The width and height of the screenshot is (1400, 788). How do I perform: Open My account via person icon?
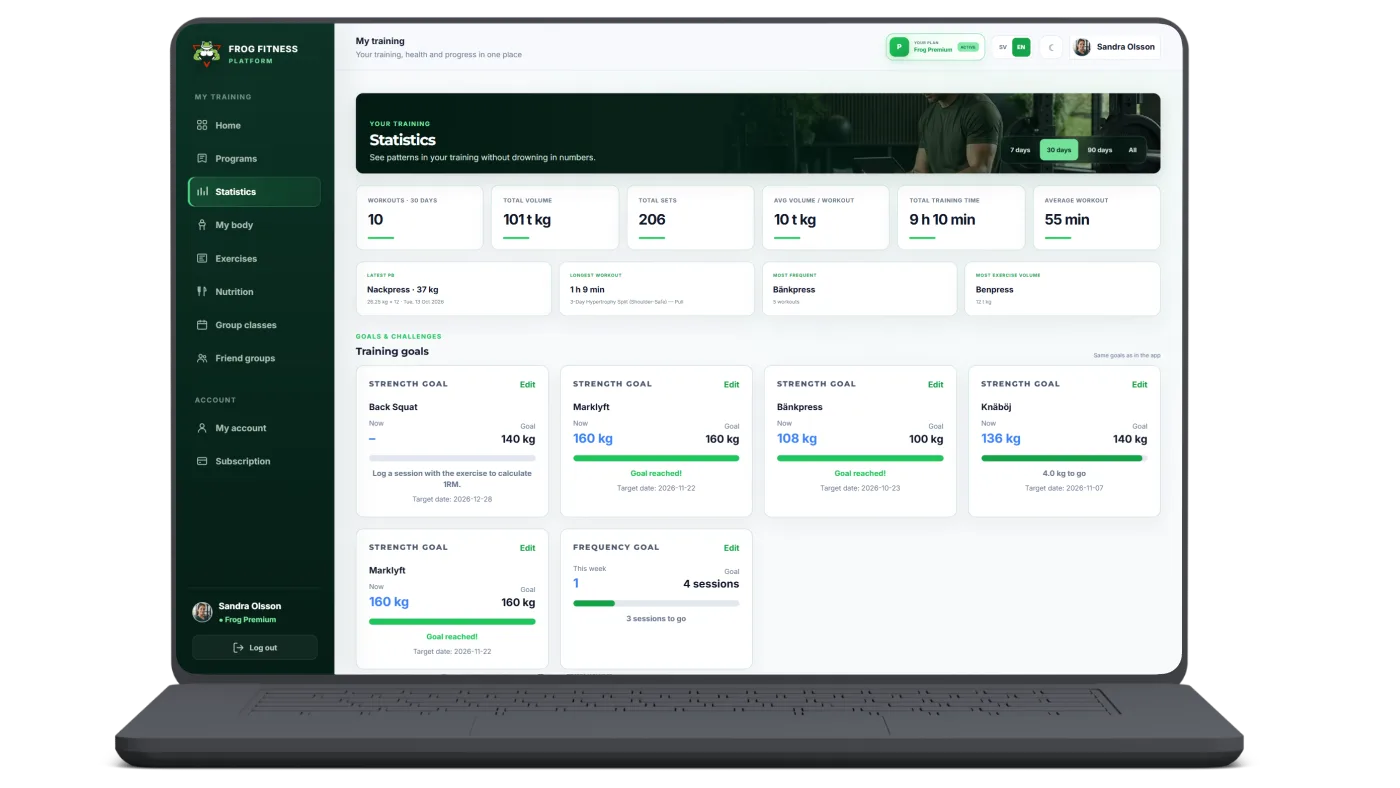click(x=202, y=428)
